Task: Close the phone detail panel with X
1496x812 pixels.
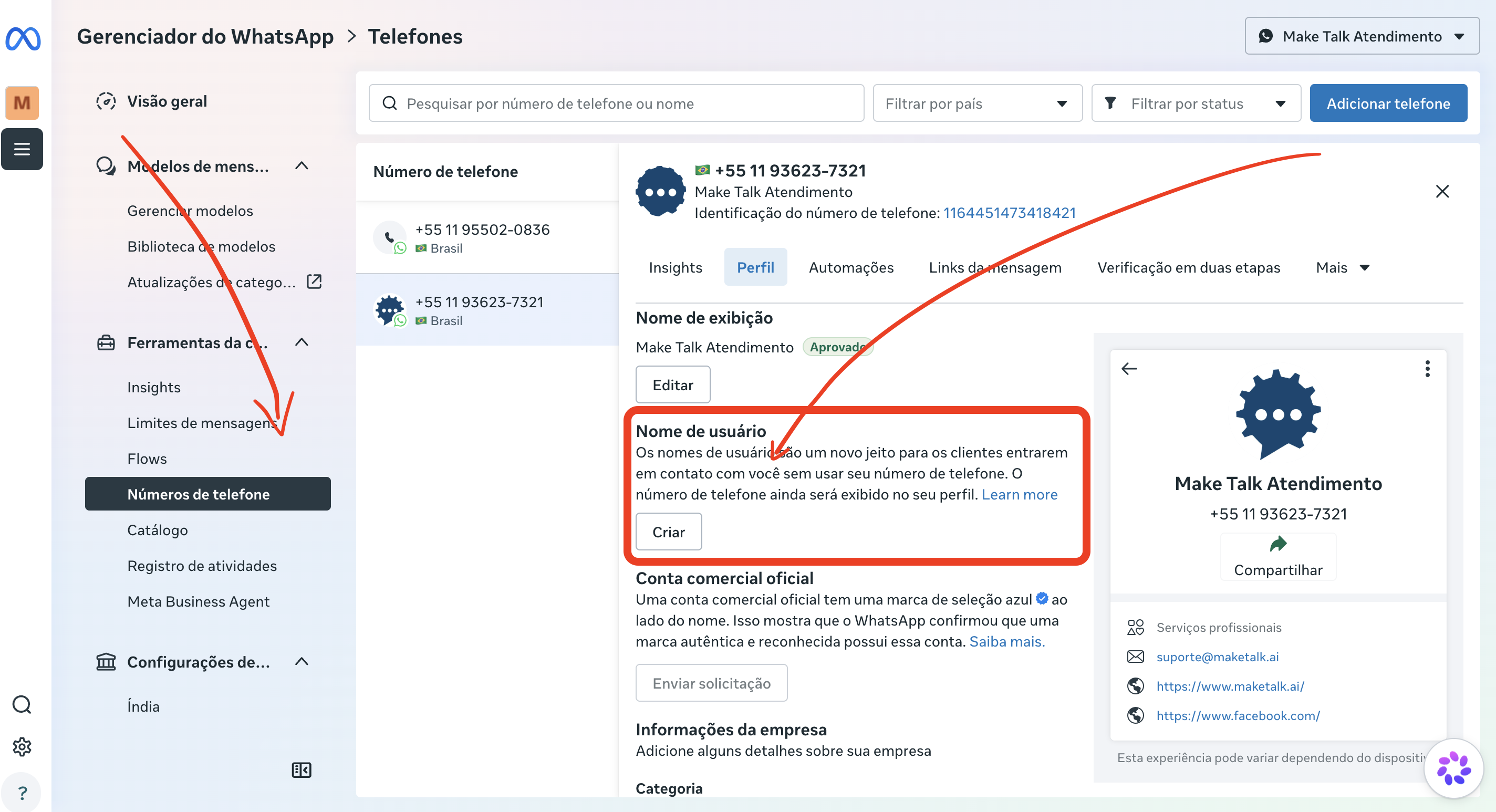Action: (1442, 191)
